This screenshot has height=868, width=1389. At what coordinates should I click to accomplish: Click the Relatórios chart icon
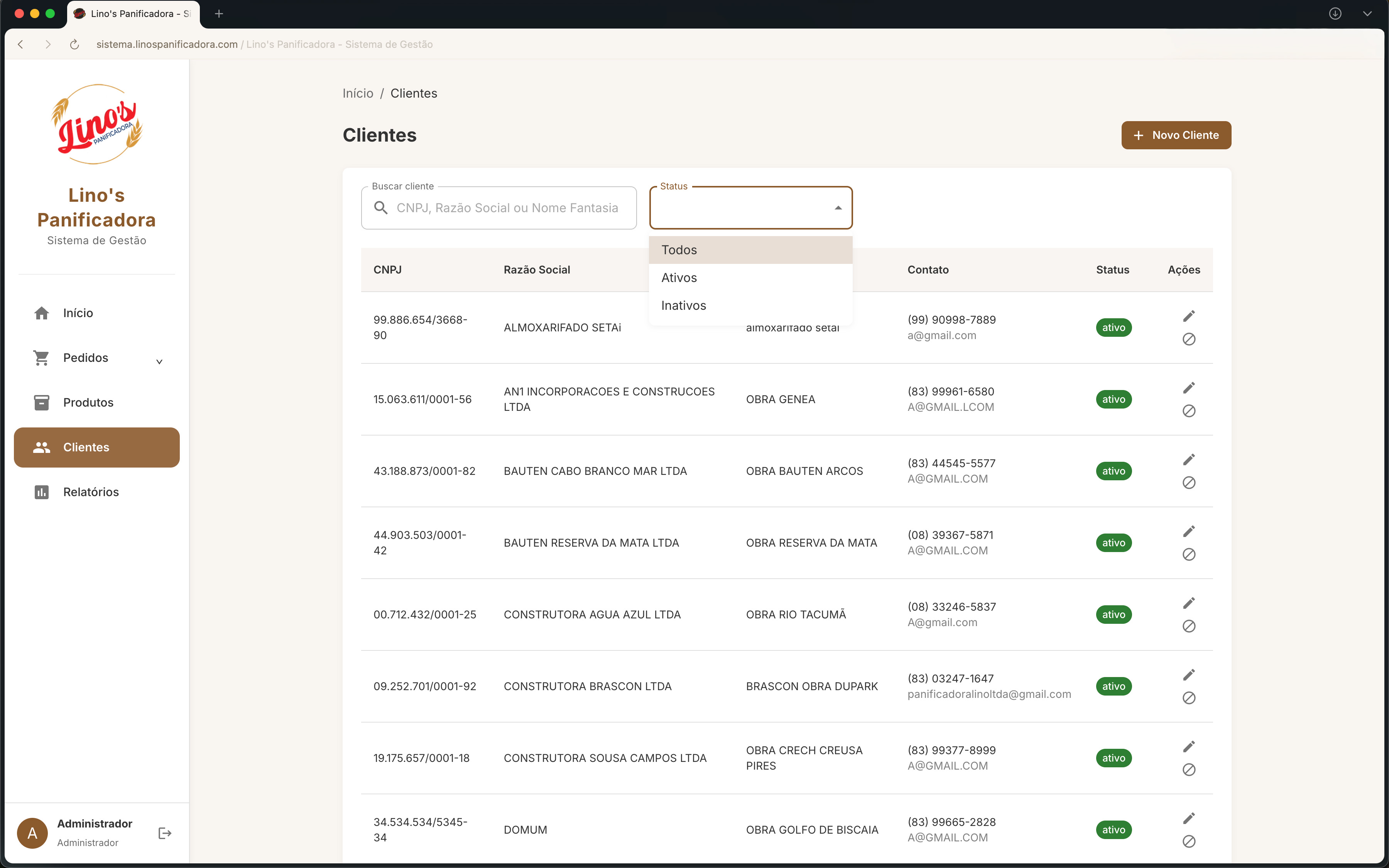click(41, 492)
